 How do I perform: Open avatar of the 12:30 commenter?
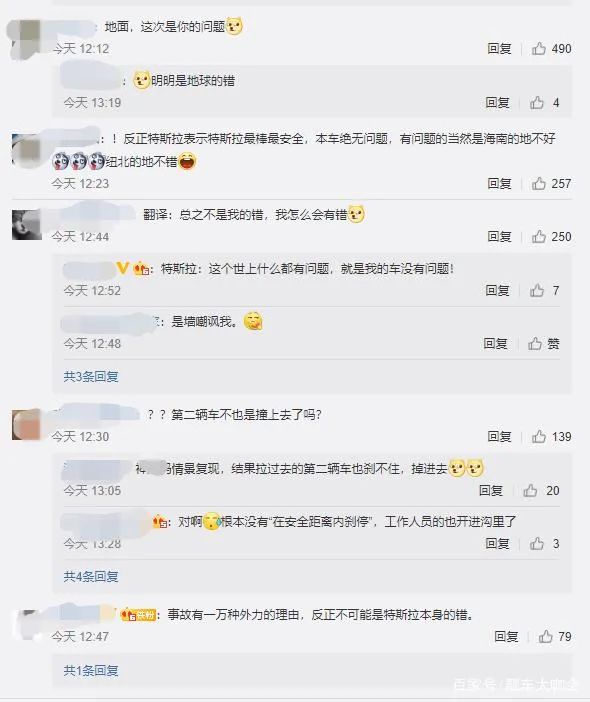point(27,424)
